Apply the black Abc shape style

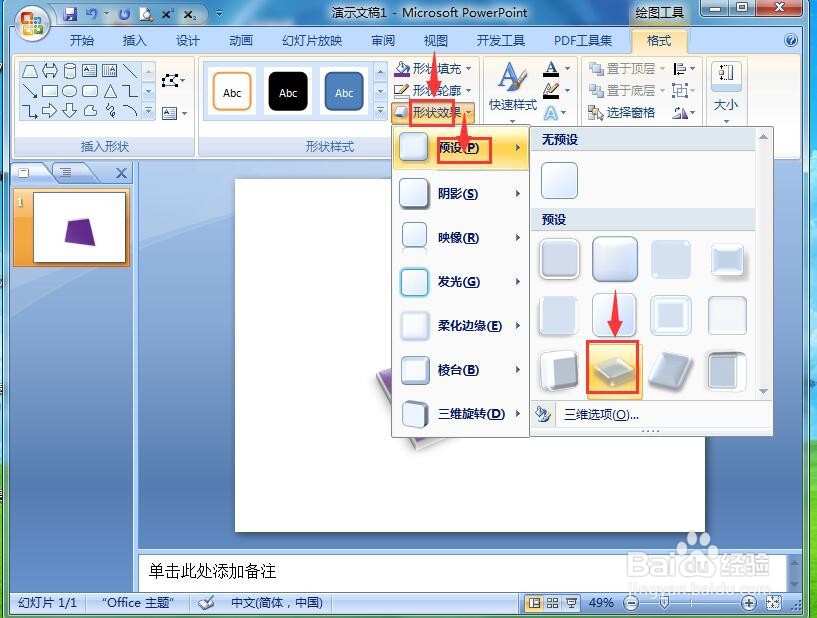[288, 91]
